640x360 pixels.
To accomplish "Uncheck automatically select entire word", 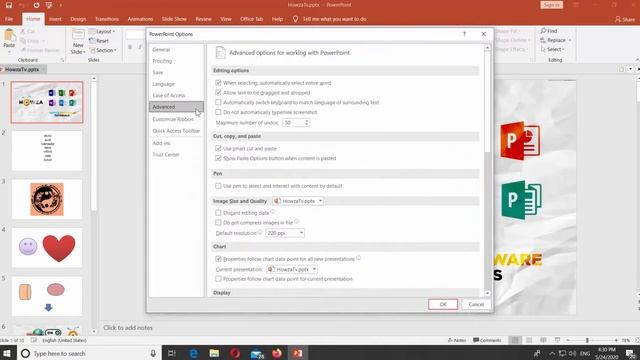I will point(218,83).
